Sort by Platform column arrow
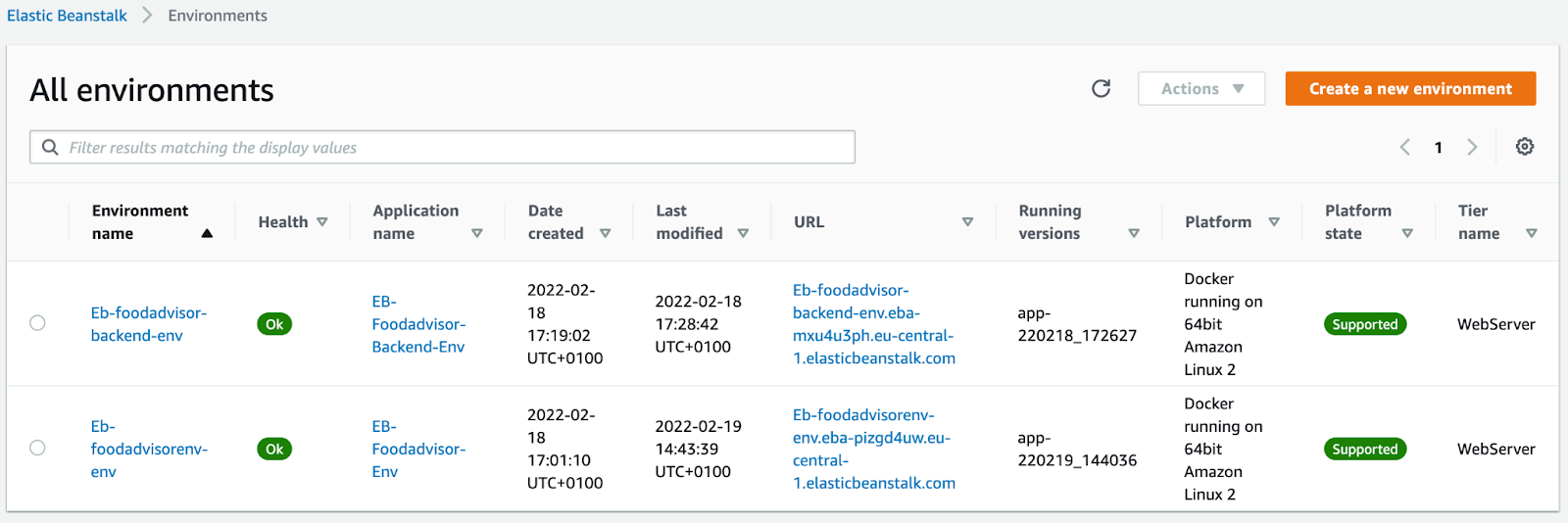The image size is (1568, 523). (1274, 222)
